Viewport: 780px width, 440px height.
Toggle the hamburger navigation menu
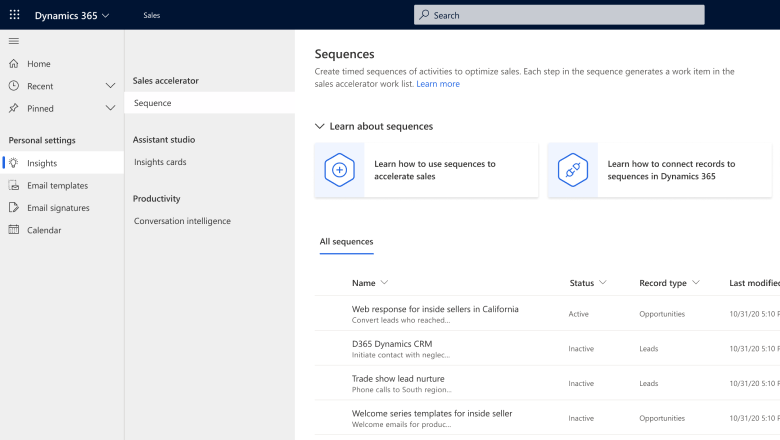14,41
